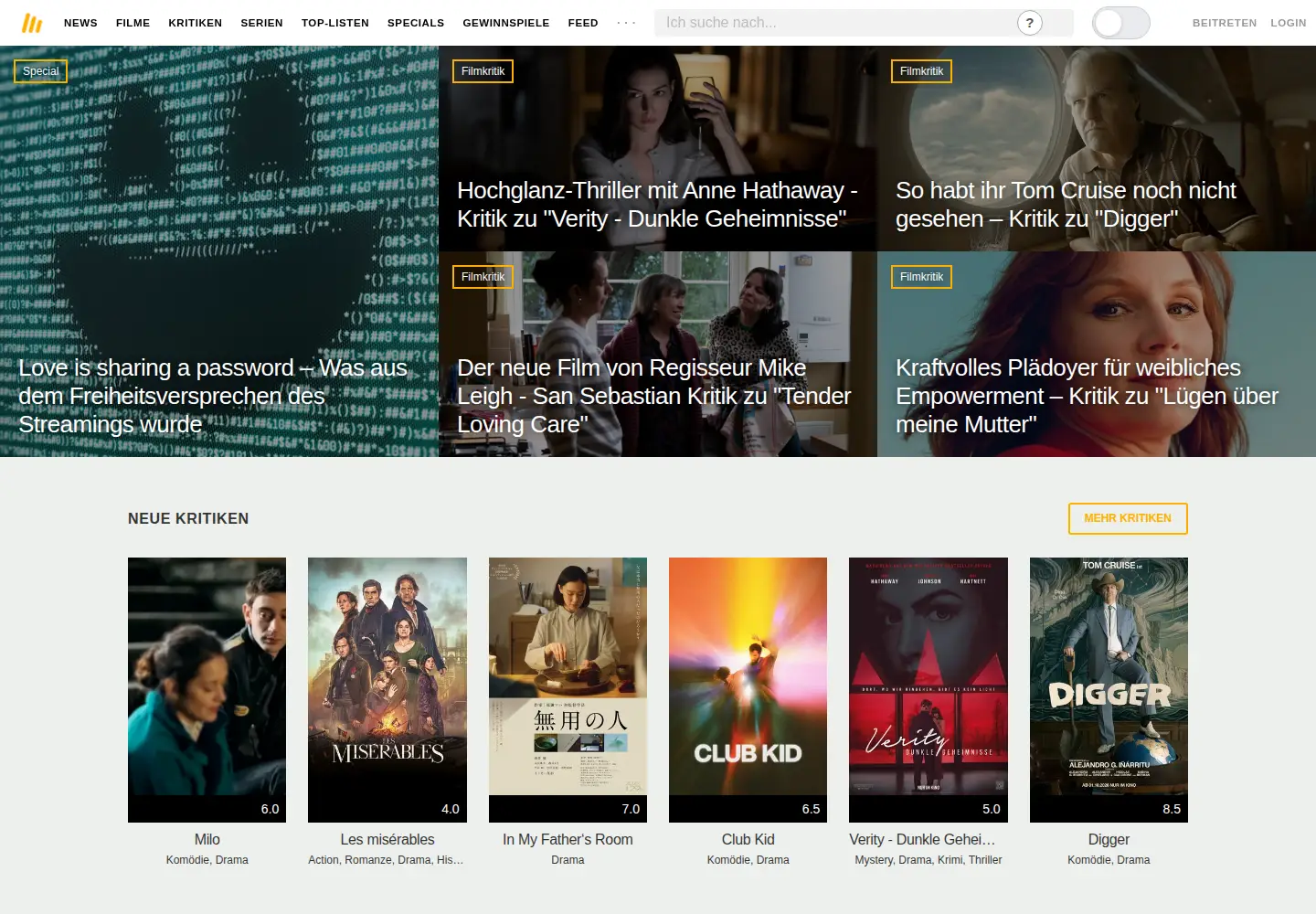The width and height of the screenshot is (1316, 914).
Task: Select the In My Father's Room poster
Action: 568,690
